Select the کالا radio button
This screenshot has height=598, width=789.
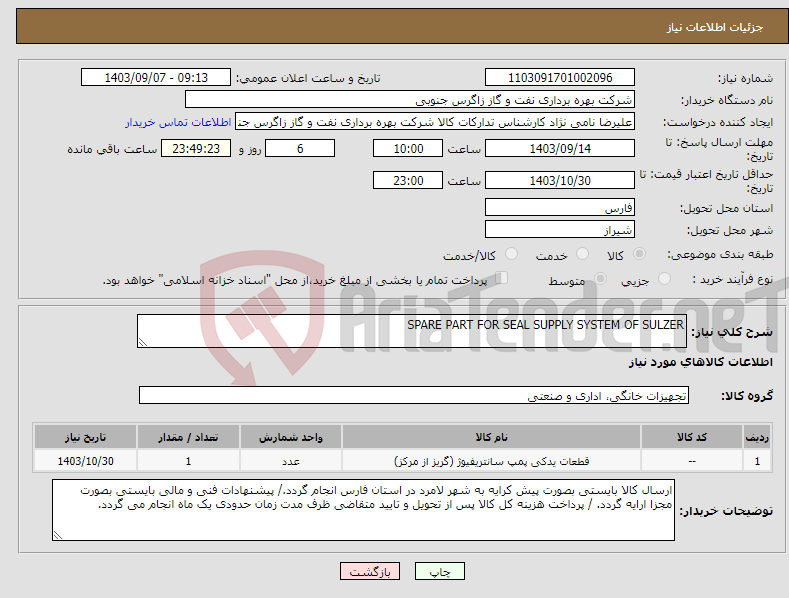pyautogui.click(x=639, y=254)
